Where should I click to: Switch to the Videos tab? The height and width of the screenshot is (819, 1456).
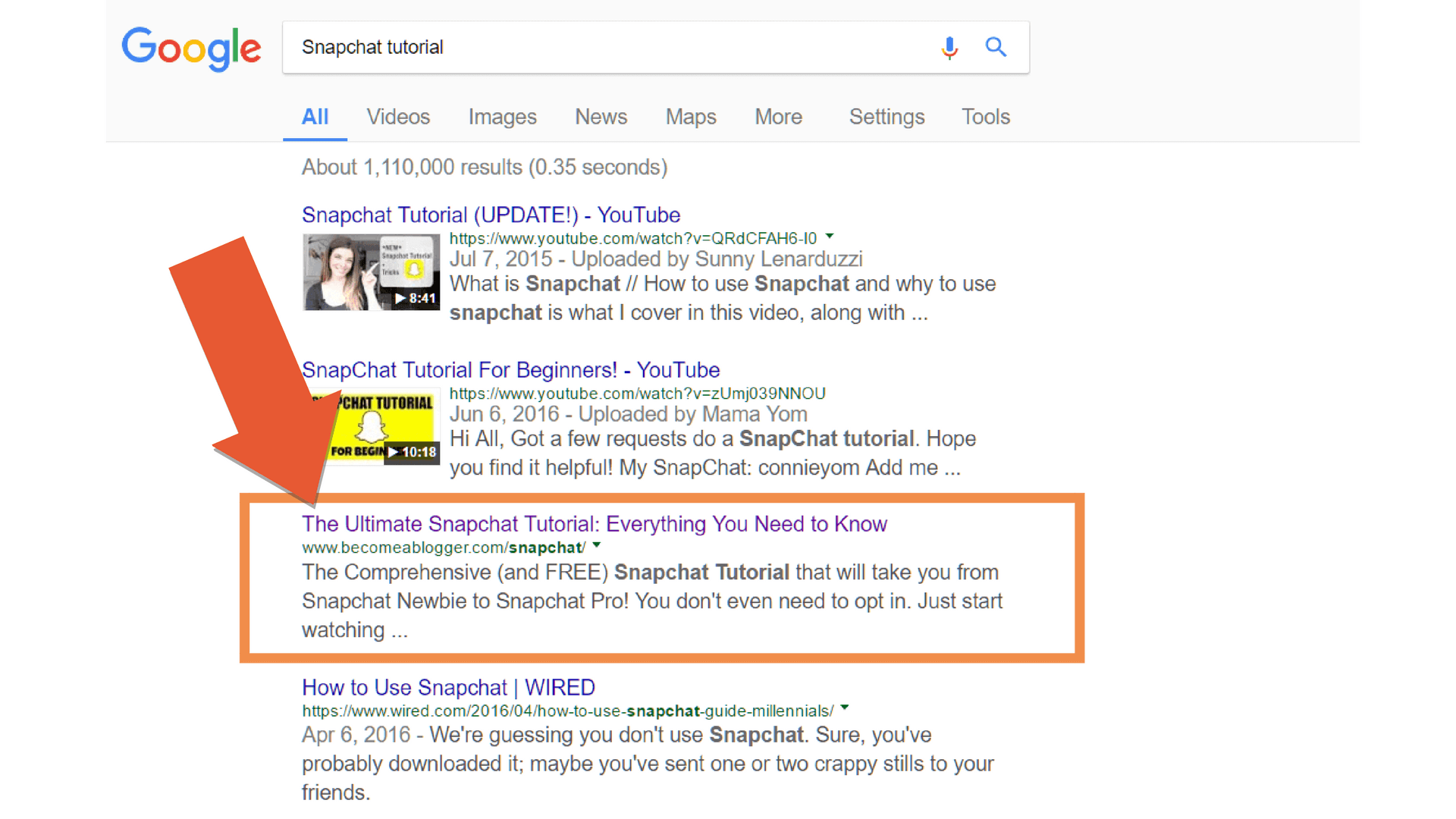(x=398, y=117)
